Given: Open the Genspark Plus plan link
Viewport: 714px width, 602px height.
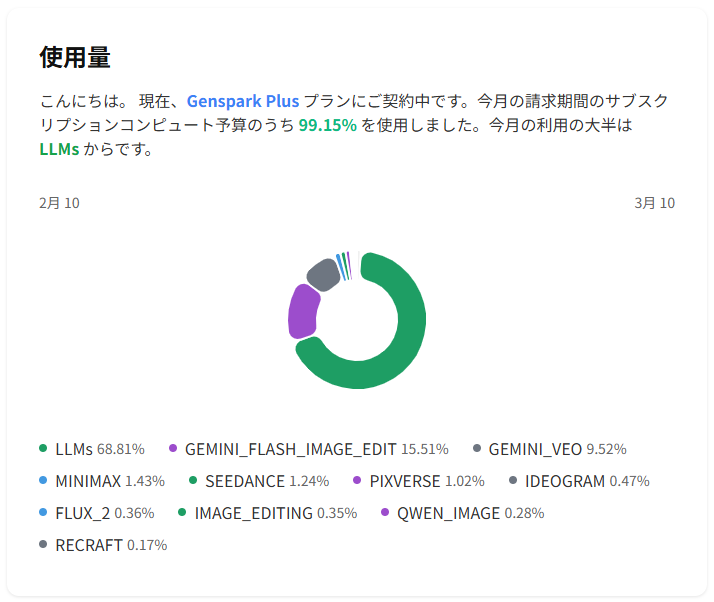Looking at the screenshot, I should (x=243, y=102).
